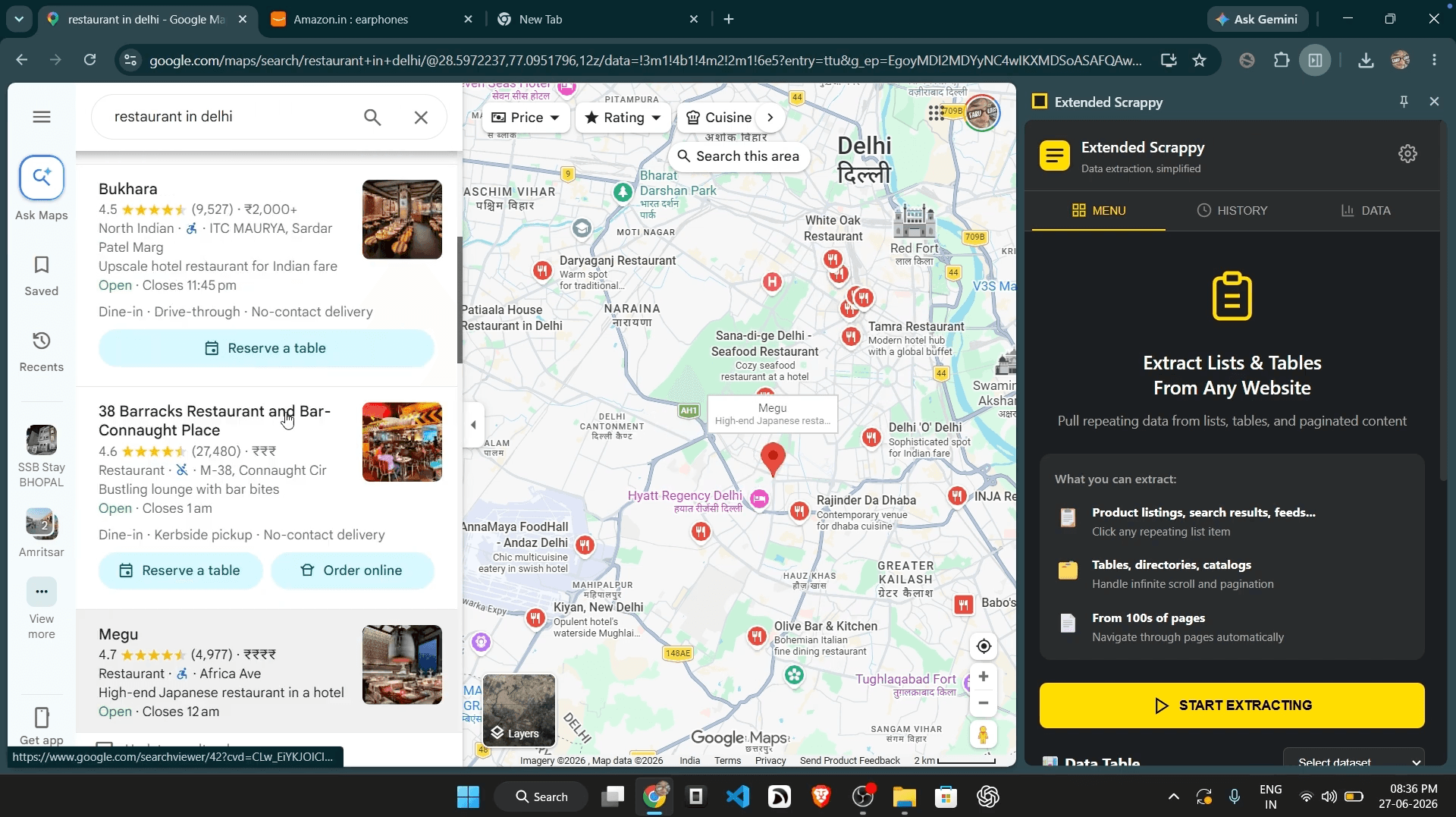Switch to MENU tab in Extended Scrappy
This screenshot has width=1456, height=817.
point(1099,211)
